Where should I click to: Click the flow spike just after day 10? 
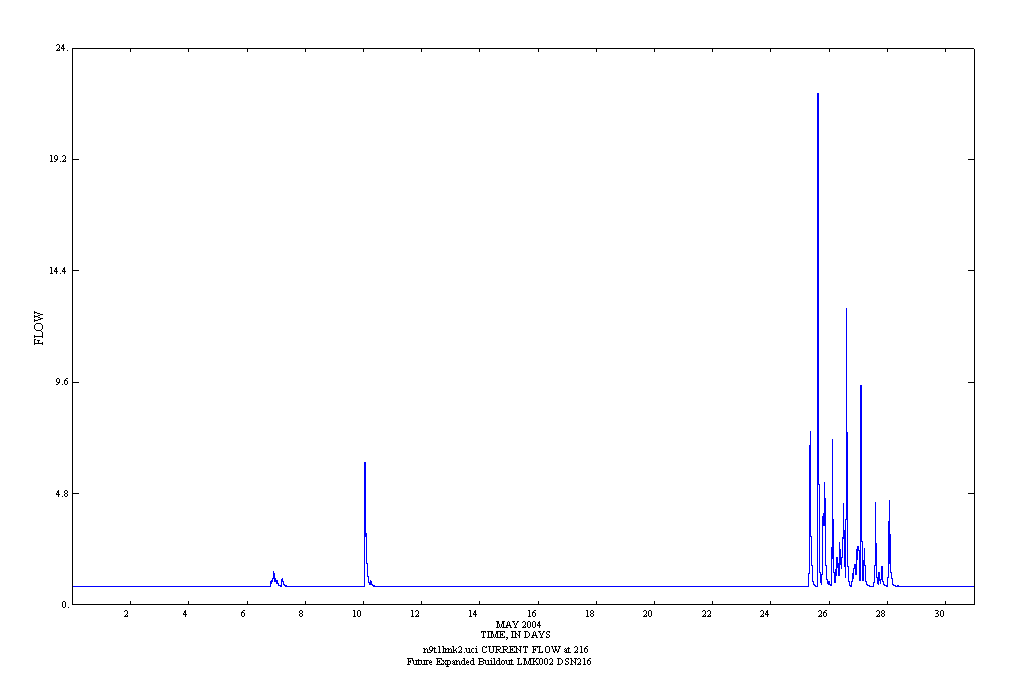[x=365, y=466]
